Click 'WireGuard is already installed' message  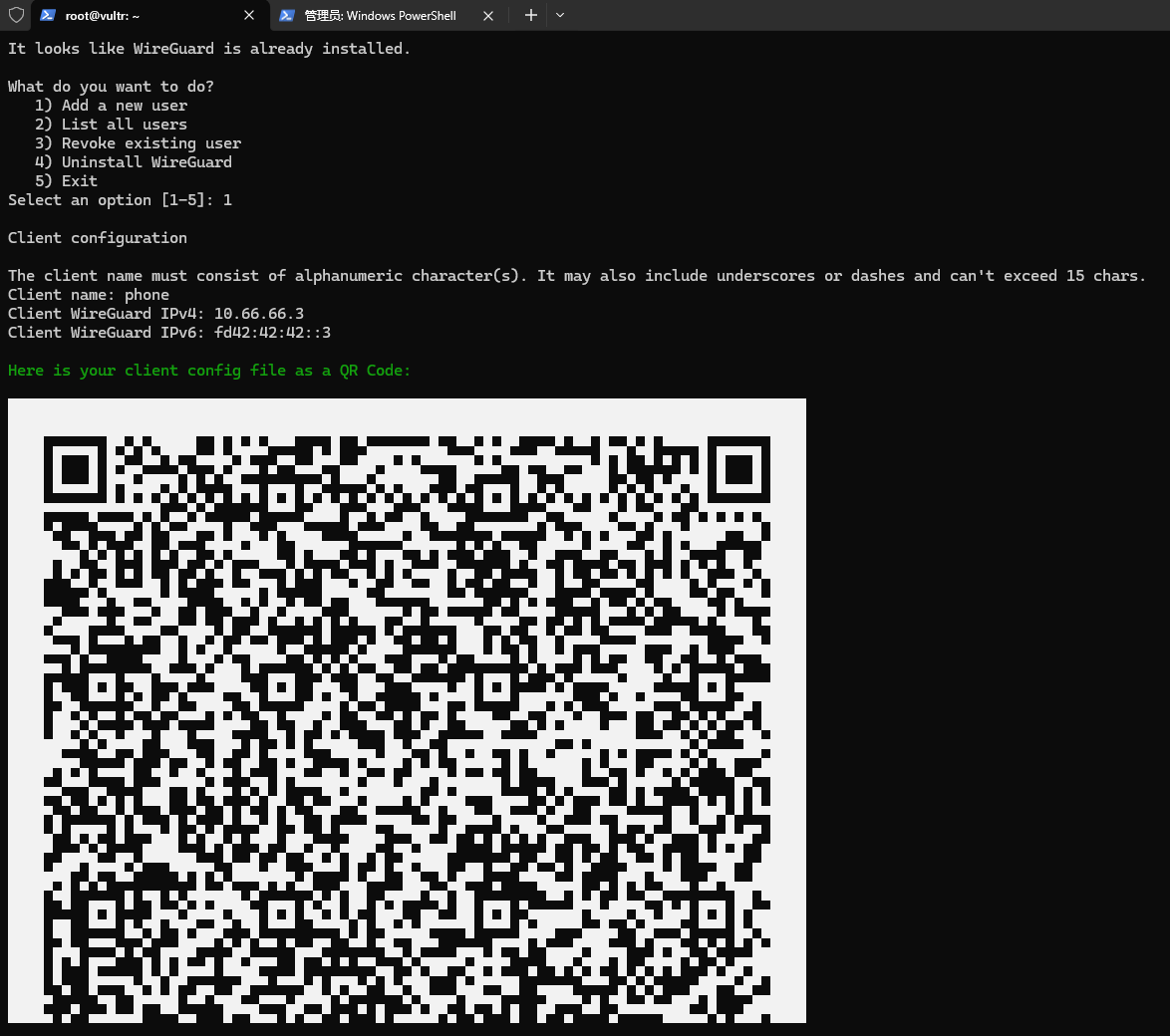coord(209,49)
